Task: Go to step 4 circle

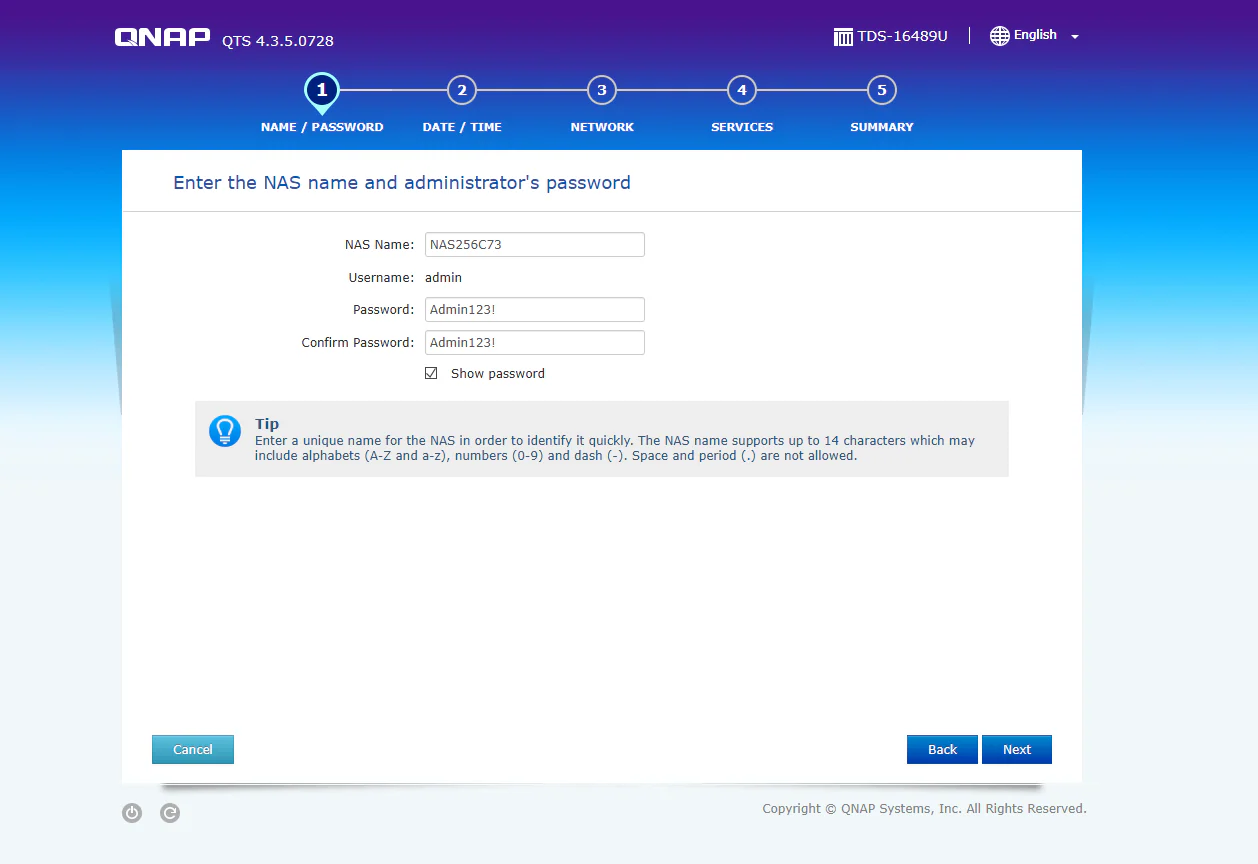Action: tap(742, 90)
